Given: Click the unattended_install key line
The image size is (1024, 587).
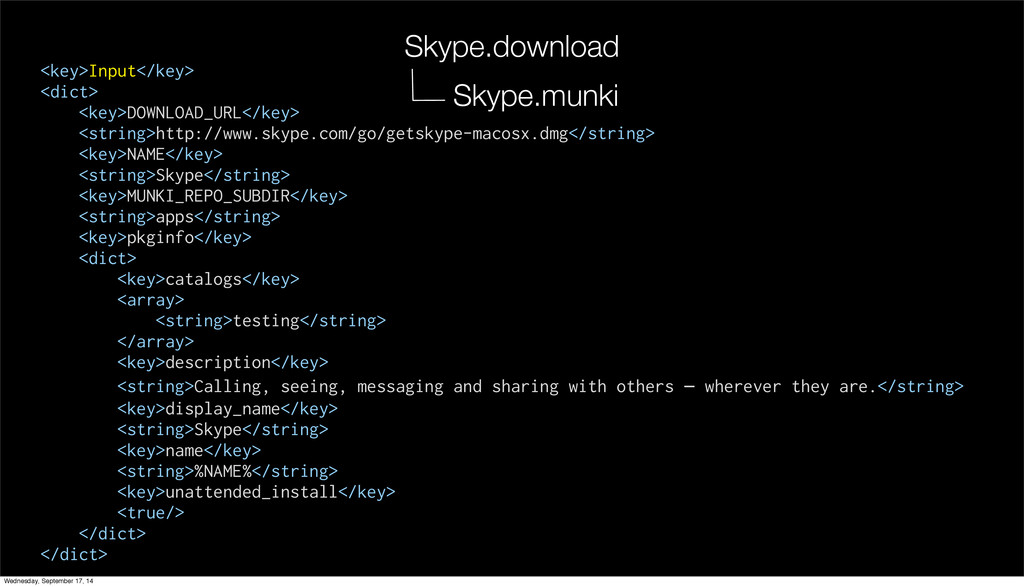Looking at the screenshot, I should pyautogui.click(x=256, y=492).
